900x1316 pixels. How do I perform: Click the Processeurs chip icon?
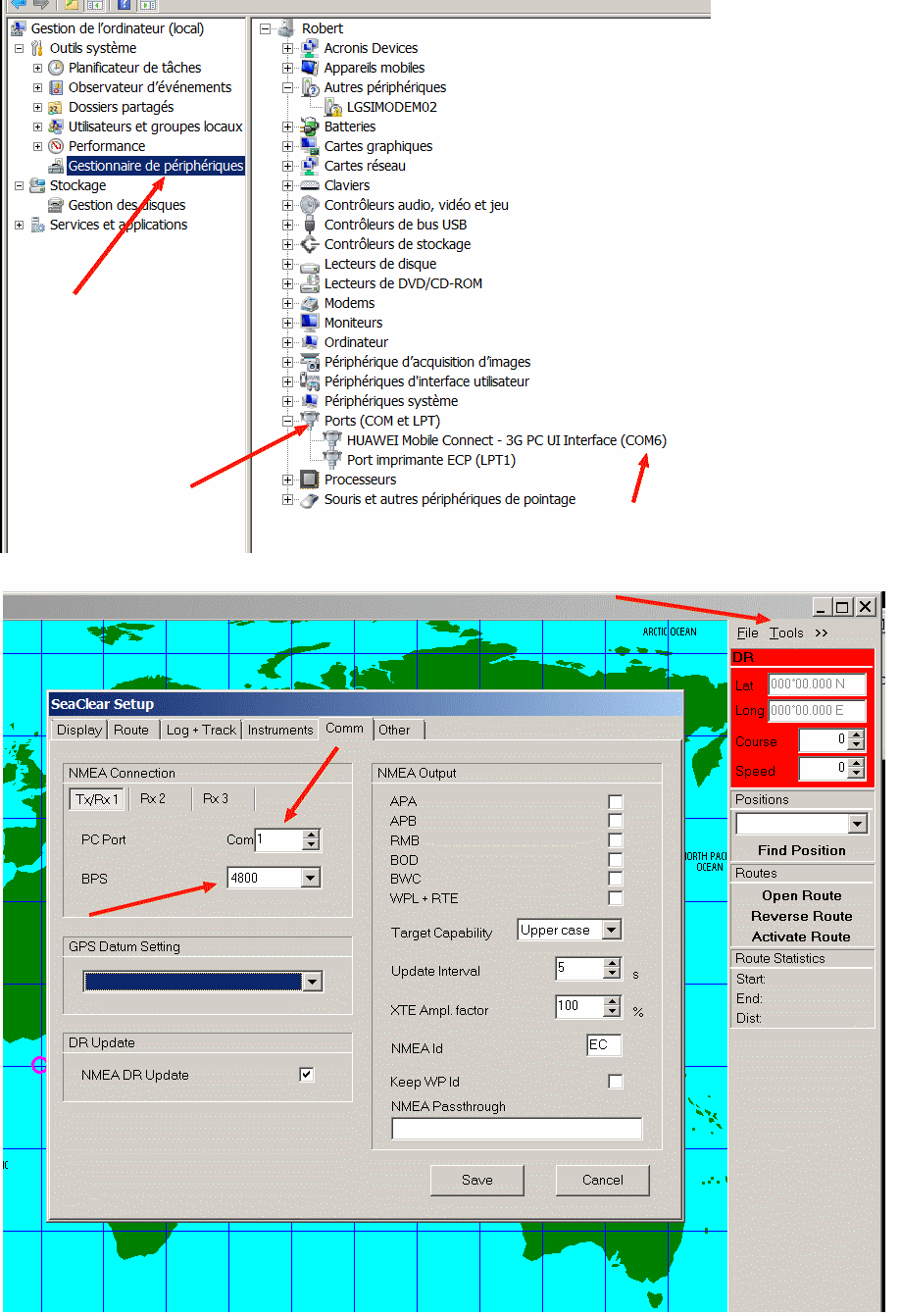[x=310, y=480]
